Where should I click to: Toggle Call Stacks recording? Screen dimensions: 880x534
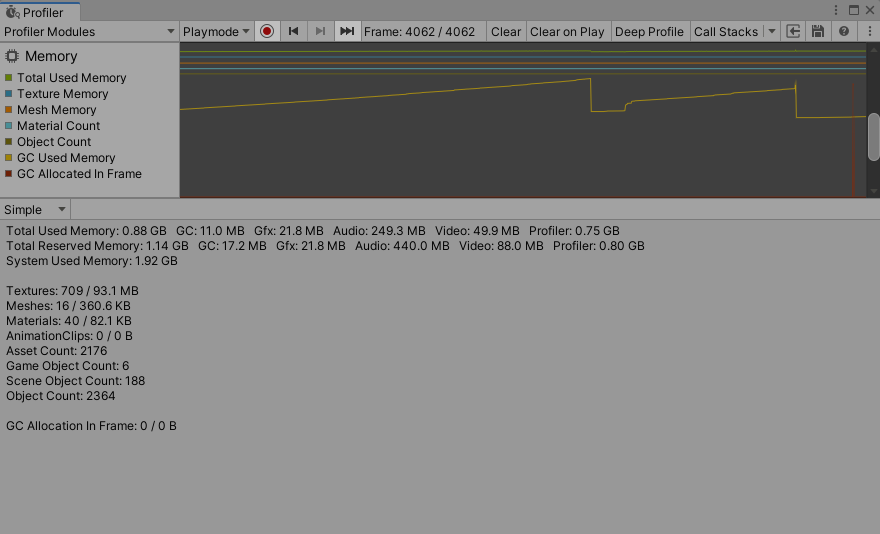[725, 31]
